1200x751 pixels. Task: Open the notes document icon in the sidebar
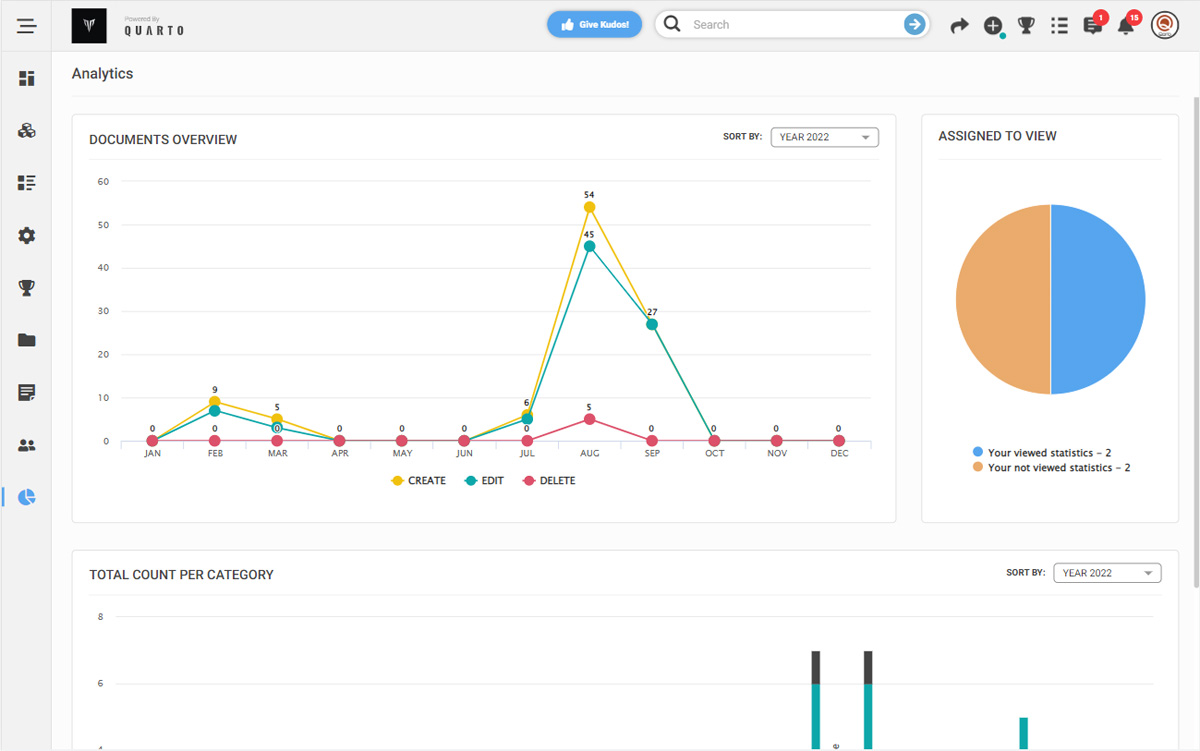pyautogui.click(x=27, y=393)
